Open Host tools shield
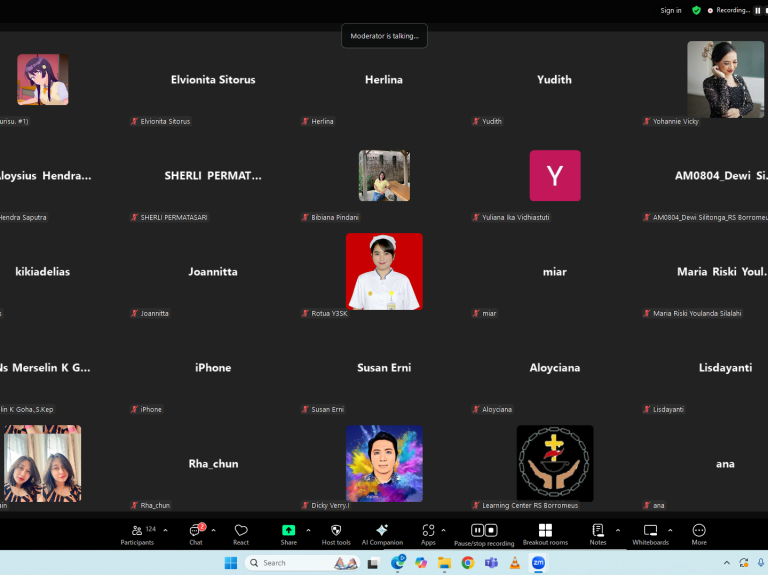Screen dimensions: 768x575 (336, 534)
